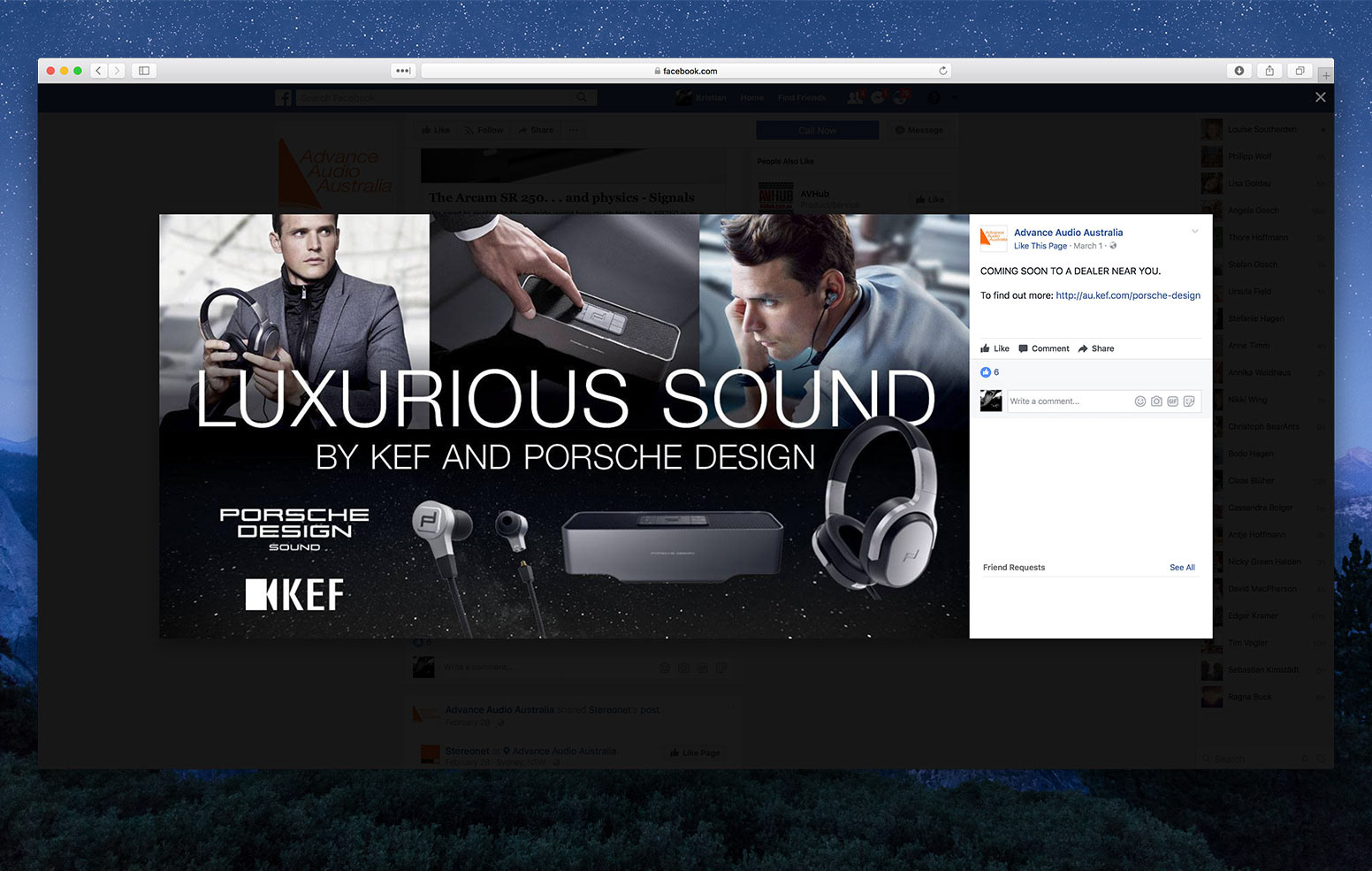Click See All next to Friend Requests
The image size is (1372, 871).
coord(1182,568)
